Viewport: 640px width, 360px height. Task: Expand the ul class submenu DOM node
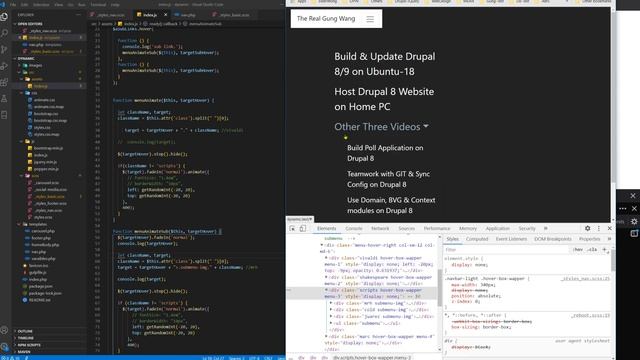coord(331,323)
